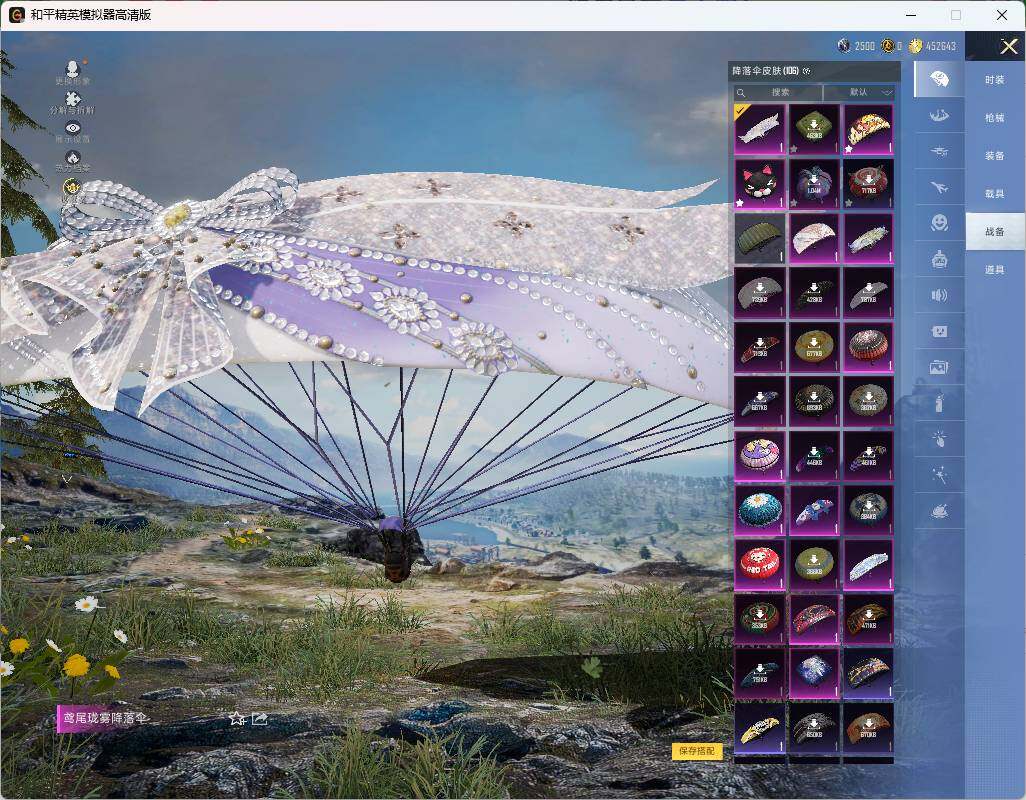Select the red skull round parachute
This screenshot has height=800, width=1026.
[x=759, y=564]
